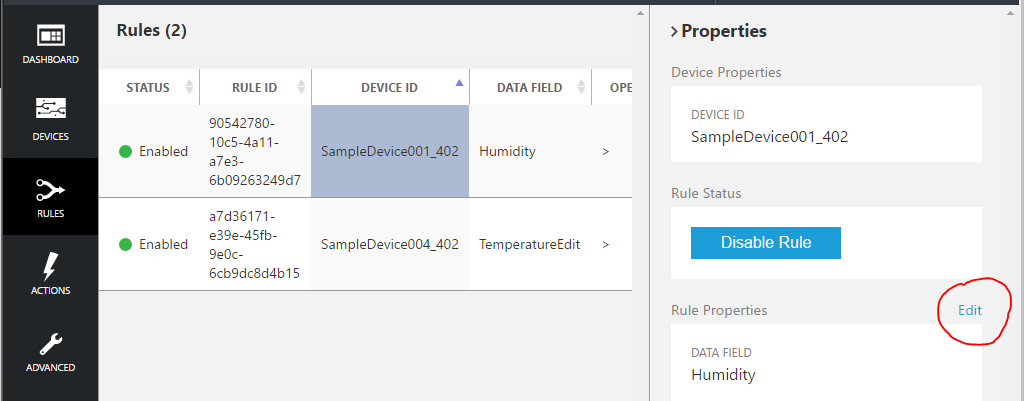The width and height of the screenshot is (1024, 401).
Task: Sort rules by Rule ID column
Action: (x=253, y=88)
